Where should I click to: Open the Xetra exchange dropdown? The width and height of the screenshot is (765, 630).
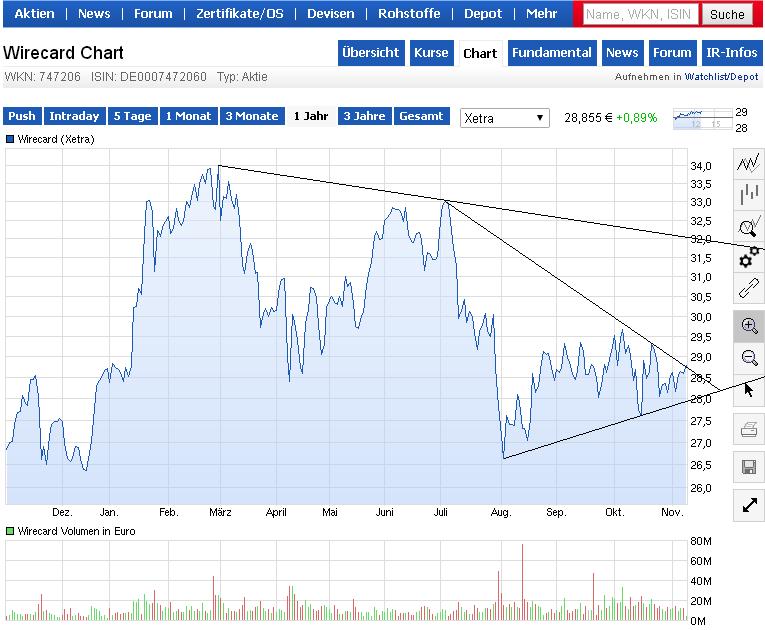point(505,118)
